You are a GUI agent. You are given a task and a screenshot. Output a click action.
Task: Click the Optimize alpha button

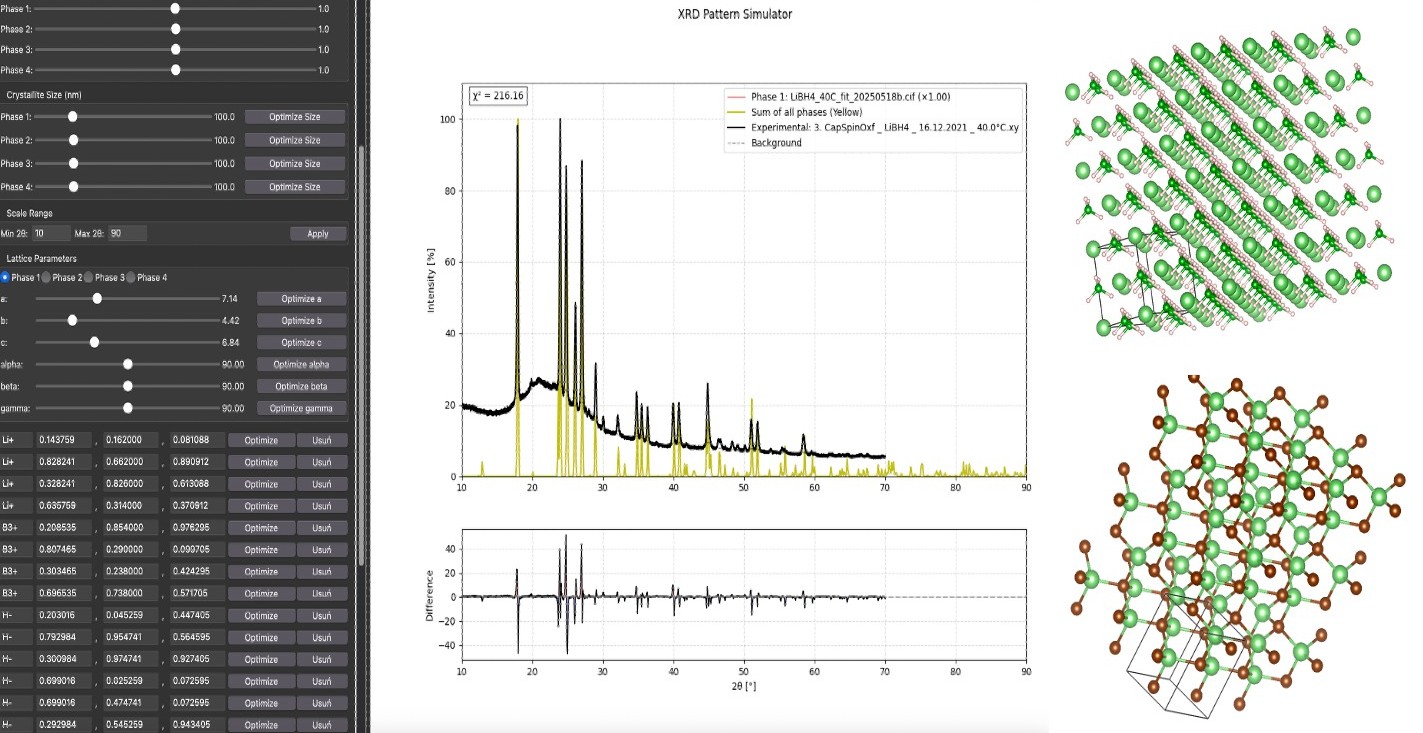(302, 364)
